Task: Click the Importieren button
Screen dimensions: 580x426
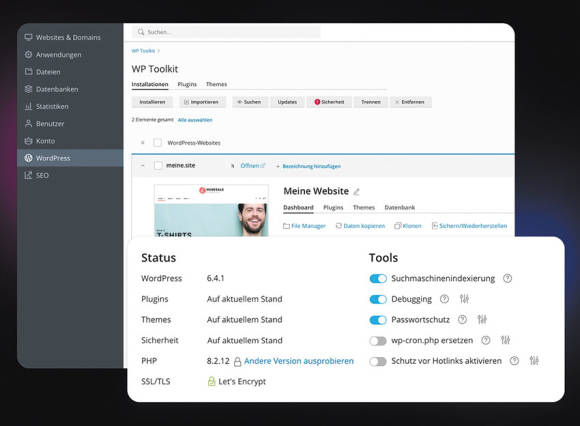Action: point(202,102)
